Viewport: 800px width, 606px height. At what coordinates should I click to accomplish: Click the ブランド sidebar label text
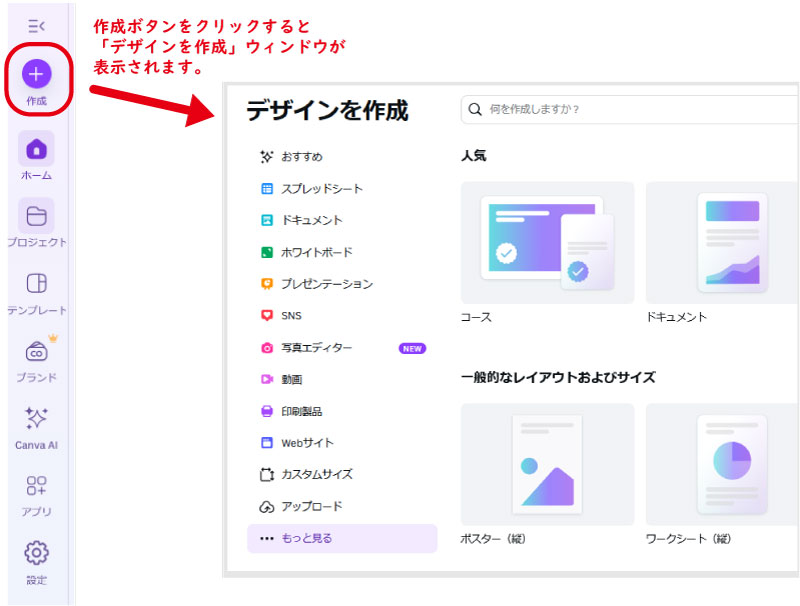(36, 377)
